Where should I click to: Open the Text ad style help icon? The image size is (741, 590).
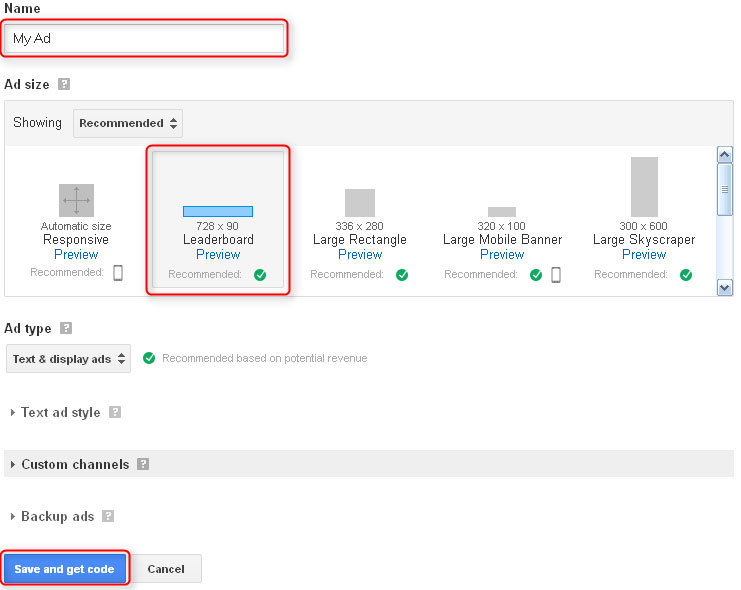click(115, 412)
